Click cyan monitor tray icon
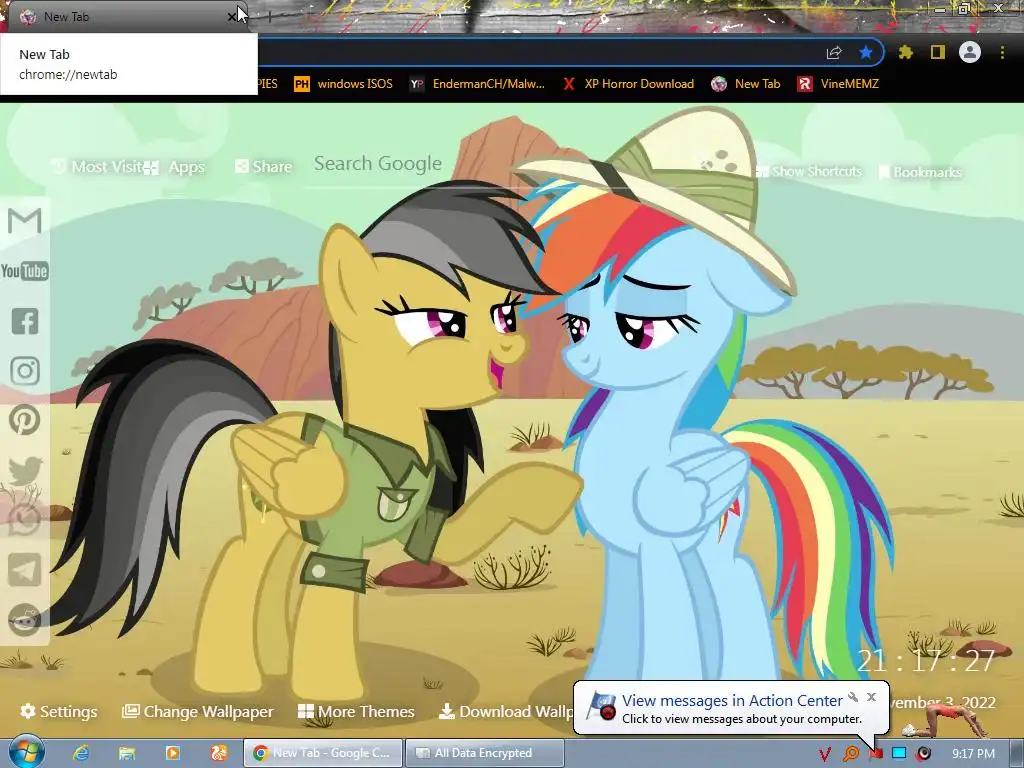 point(899,753)
